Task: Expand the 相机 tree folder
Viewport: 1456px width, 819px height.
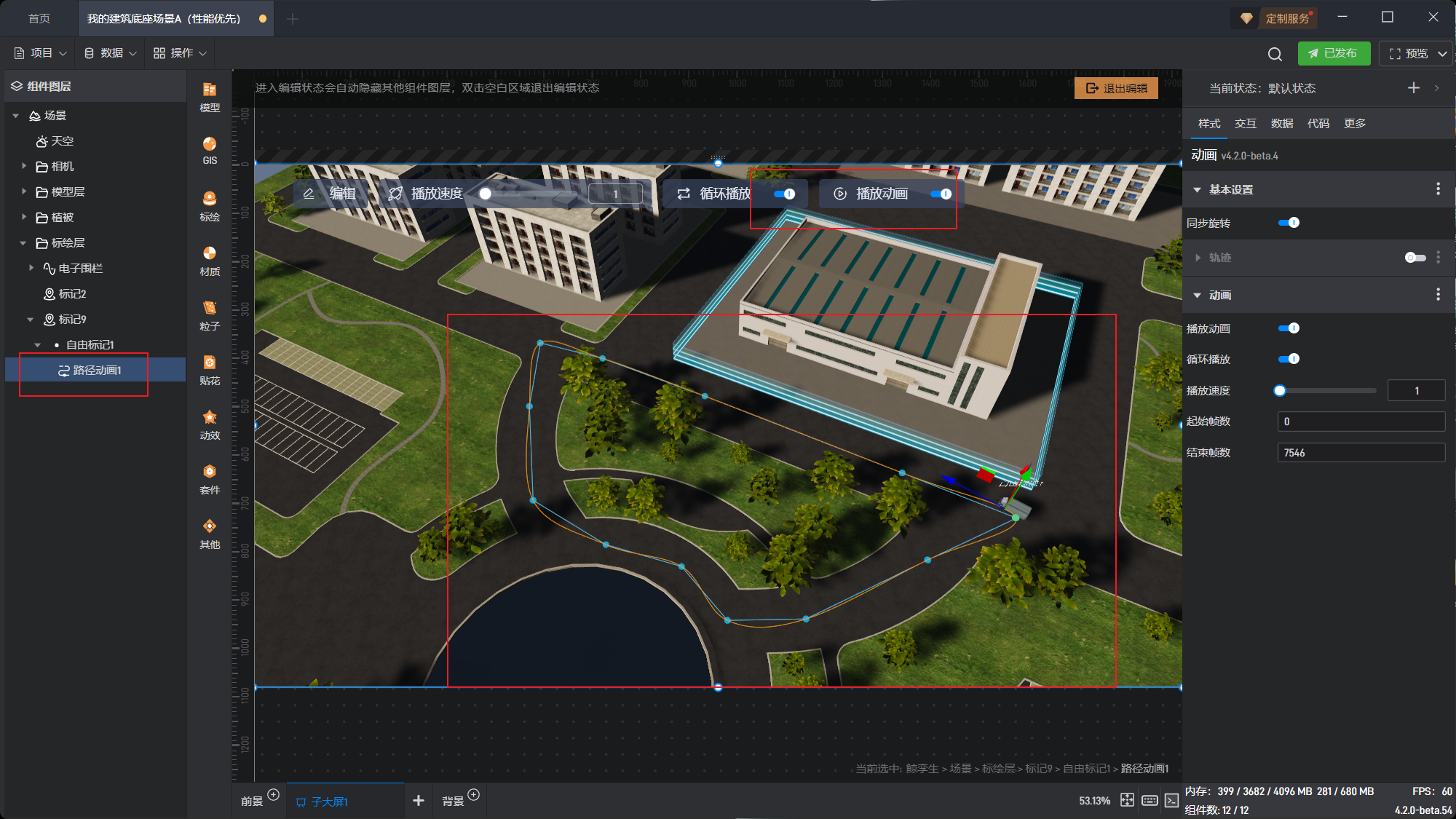Action: (24, 166)
